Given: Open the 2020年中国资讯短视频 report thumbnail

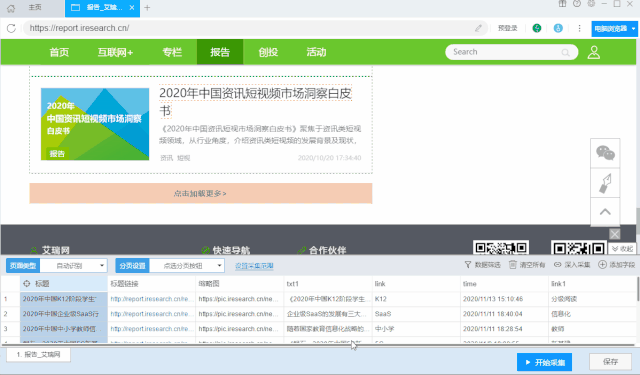Looking at the screenshot, I should pos(95,124).
